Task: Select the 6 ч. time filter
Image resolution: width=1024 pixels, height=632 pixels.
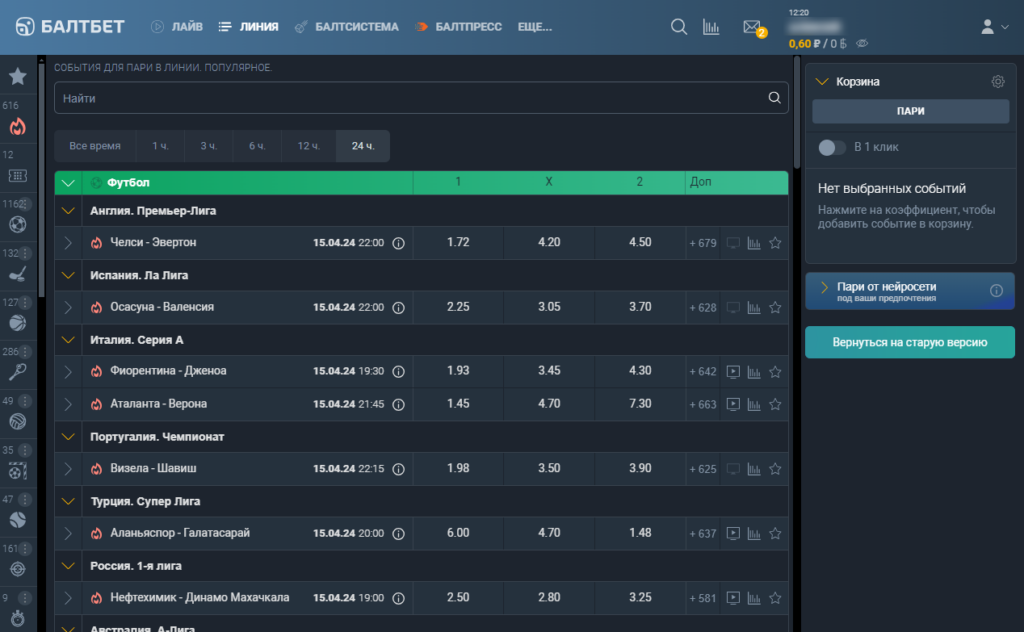Action: [257, 146]
